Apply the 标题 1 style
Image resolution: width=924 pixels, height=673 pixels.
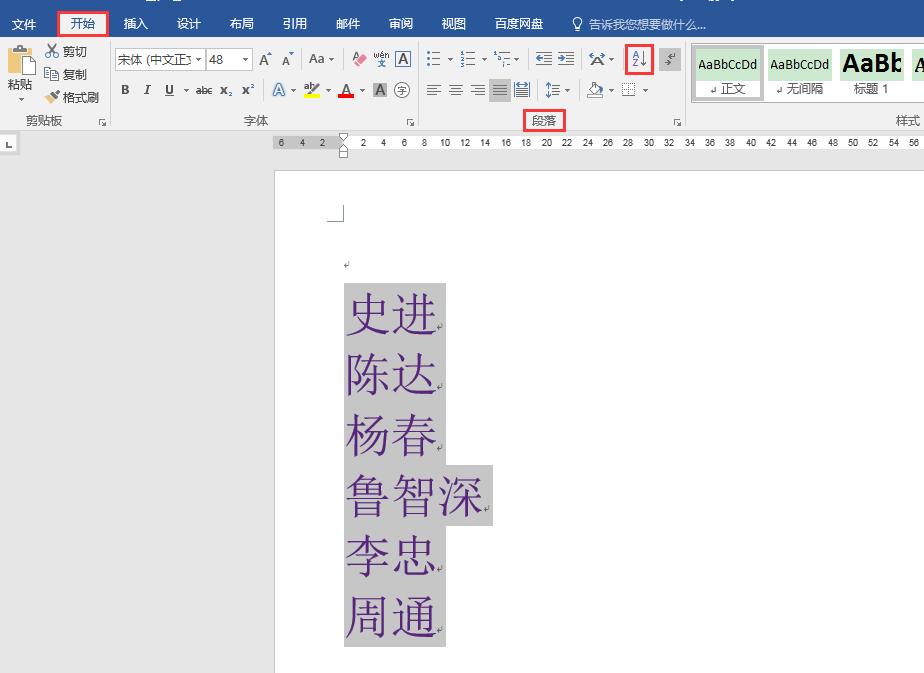(x=871, y=72)
